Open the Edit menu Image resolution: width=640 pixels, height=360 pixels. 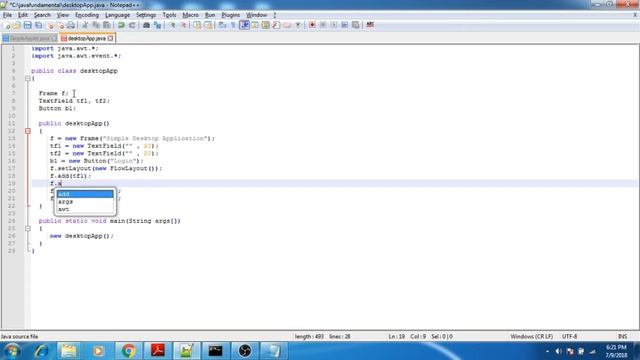pos(23,15)
